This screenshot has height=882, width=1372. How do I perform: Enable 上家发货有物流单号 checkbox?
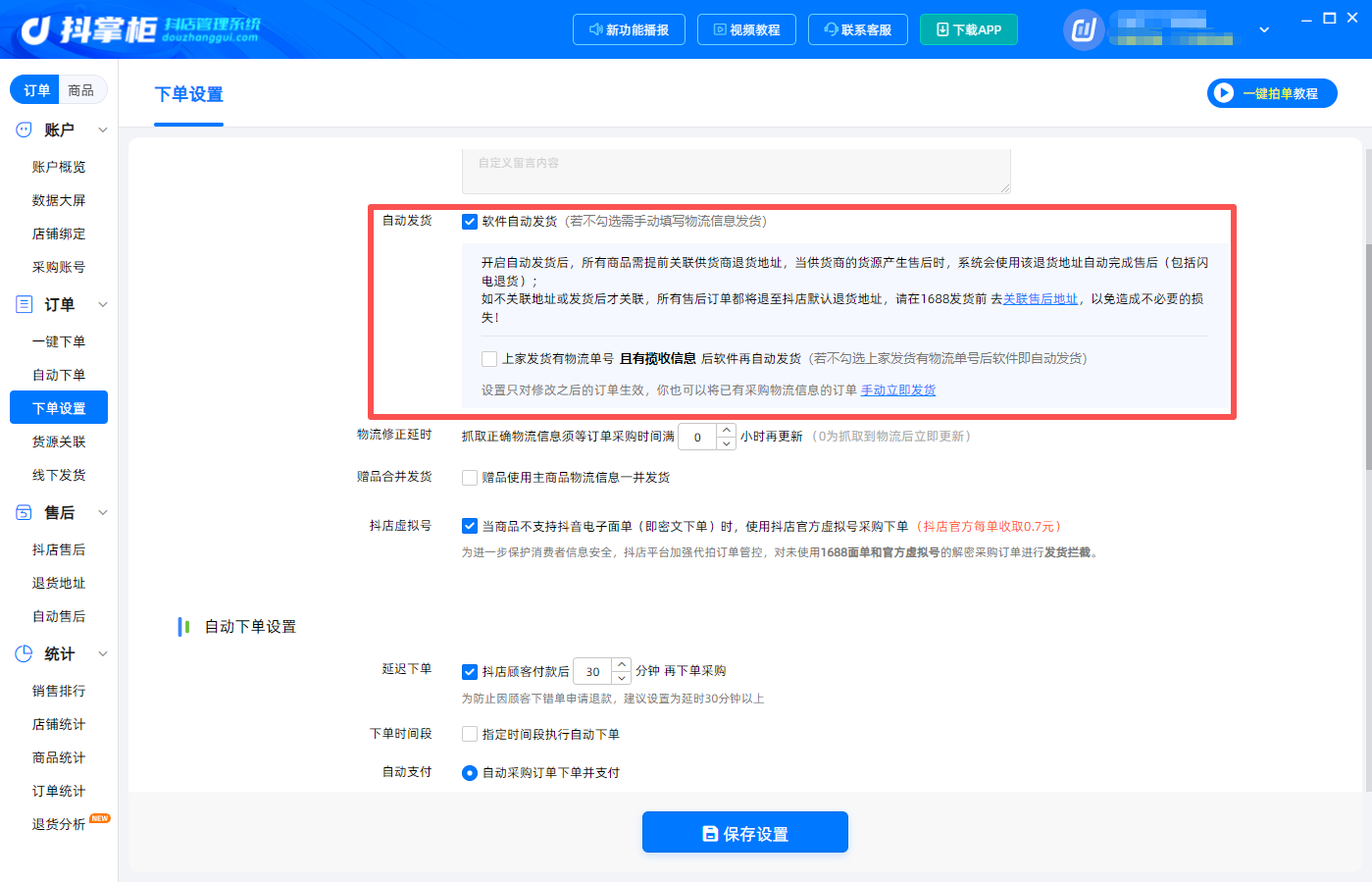489,359
